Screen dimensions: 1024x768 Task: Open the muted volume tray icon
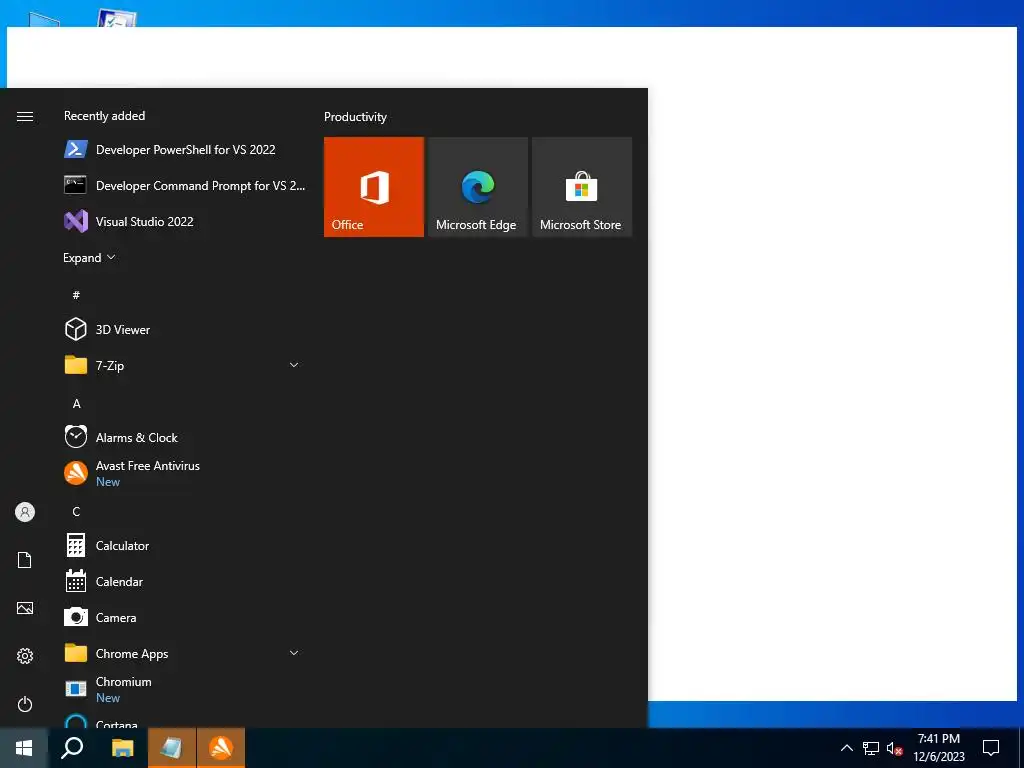click(x=895, y=748)
